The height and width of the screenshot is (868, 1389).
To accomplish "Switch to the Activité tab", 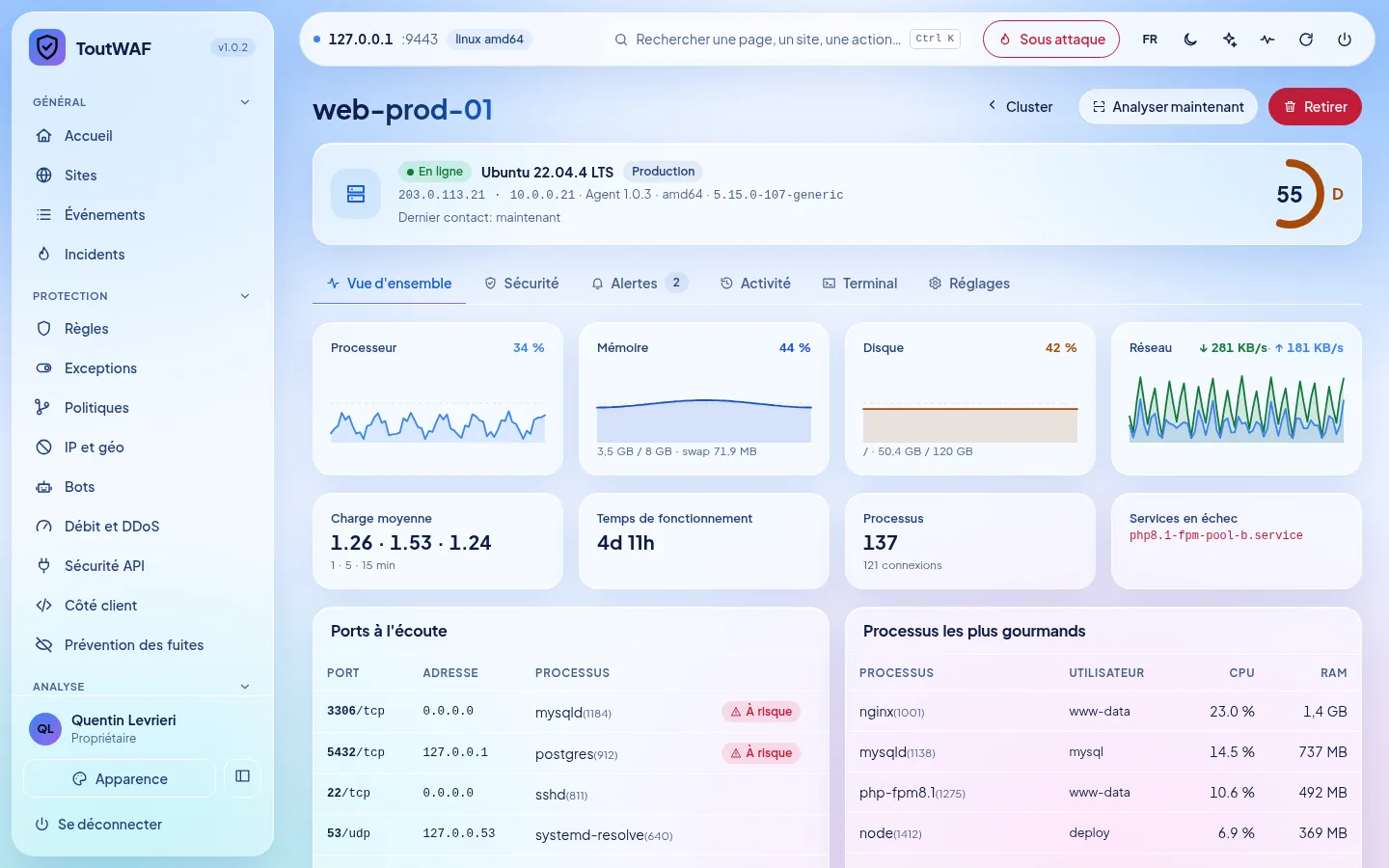I will click(x=755, y=284).
